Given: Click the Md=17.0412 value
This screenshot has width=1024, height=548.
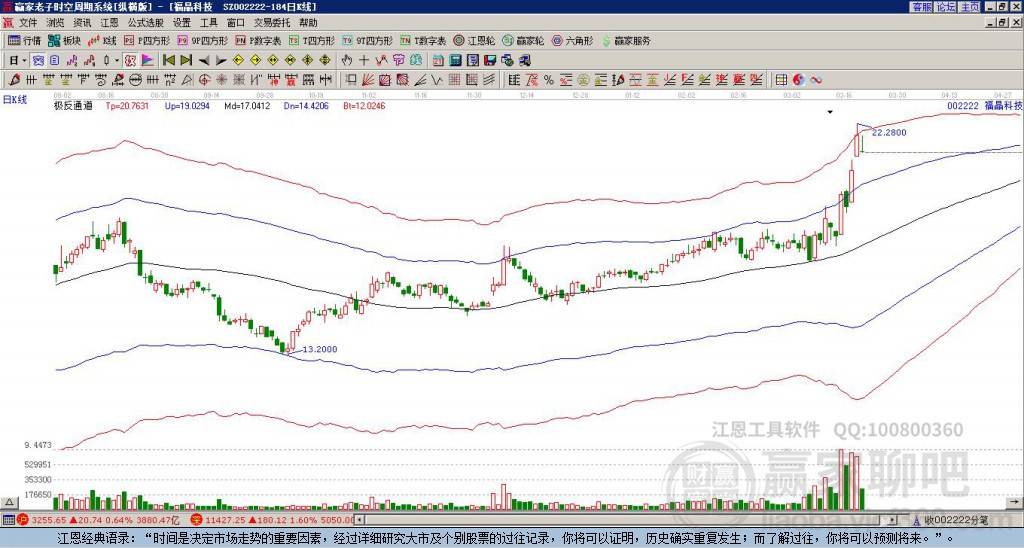Looking at the screenshot, I should [x=247, y=106].
